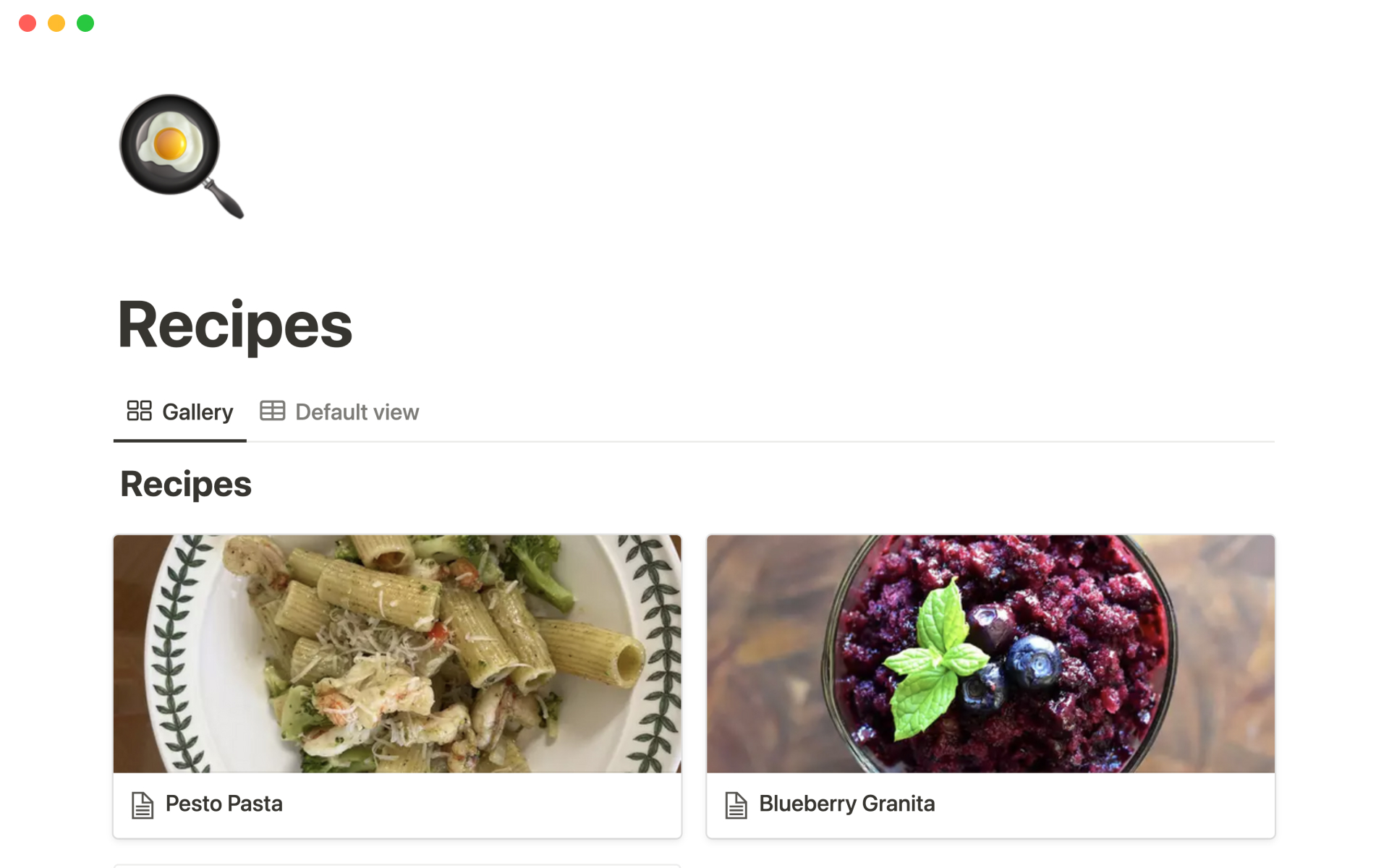Click the partially visible card below Pesto Pasta
The height and width of the screenshot is (868, 1389).
(x=396, y=865)
